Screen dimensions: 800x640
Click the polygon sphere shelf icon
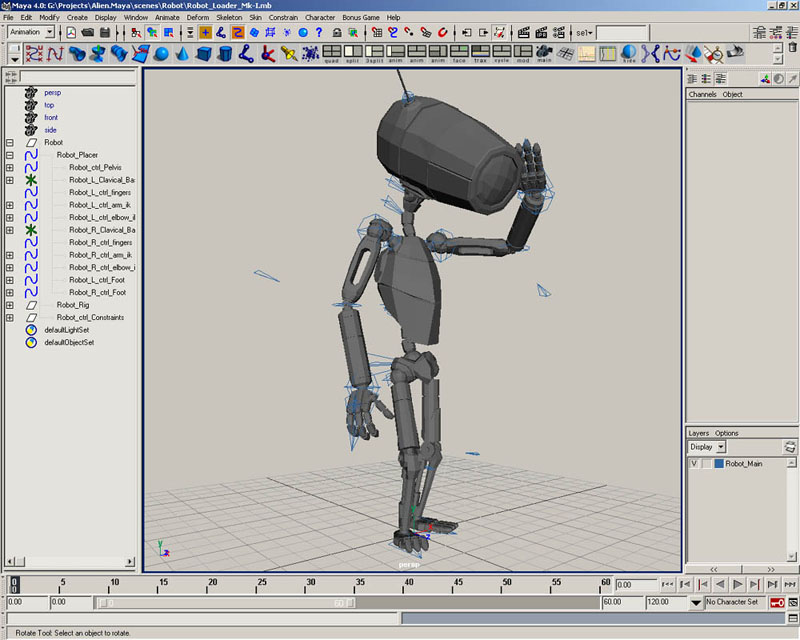click(163, 53)
